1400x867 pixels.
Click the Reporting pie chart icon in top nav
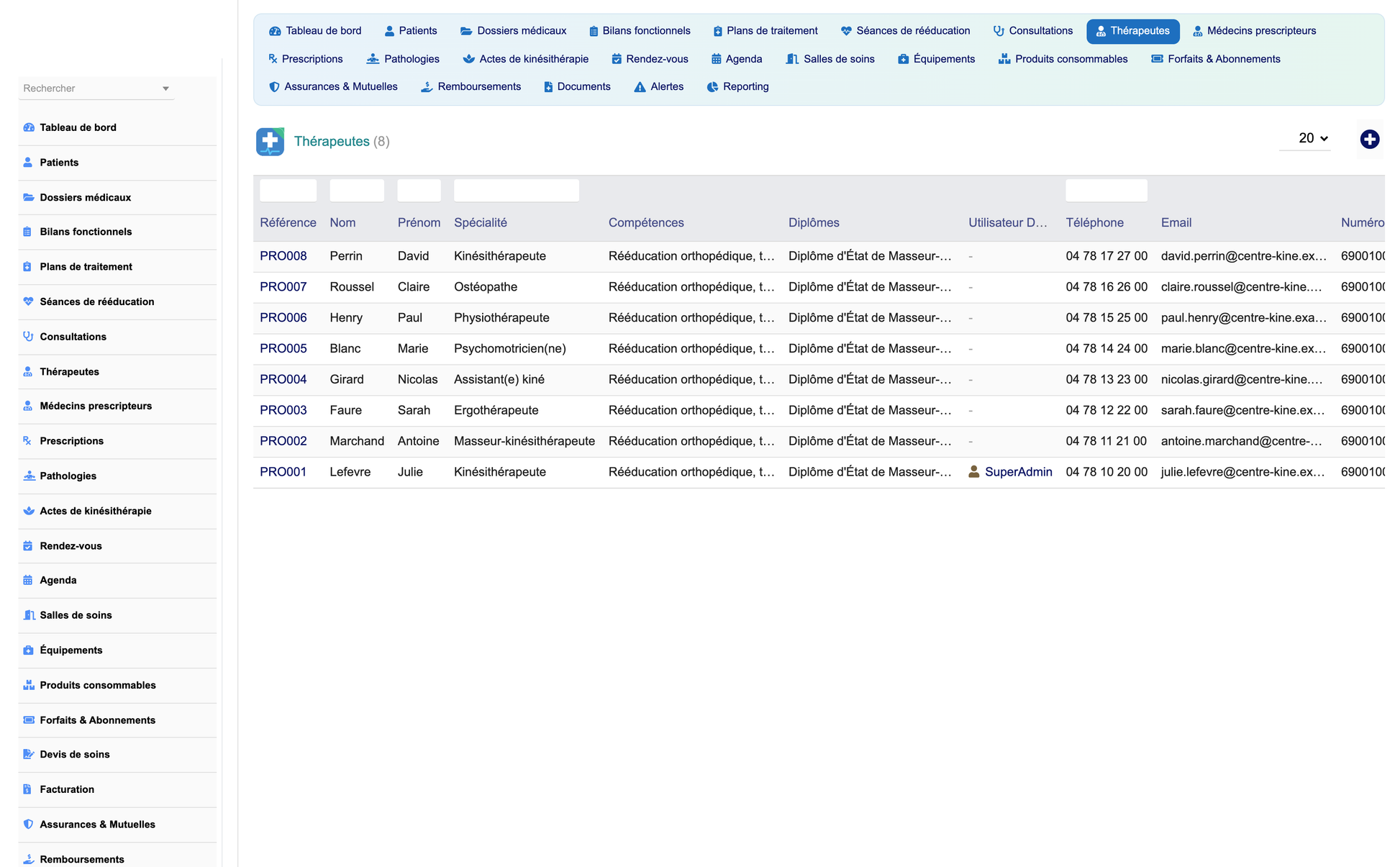(712, 87)
